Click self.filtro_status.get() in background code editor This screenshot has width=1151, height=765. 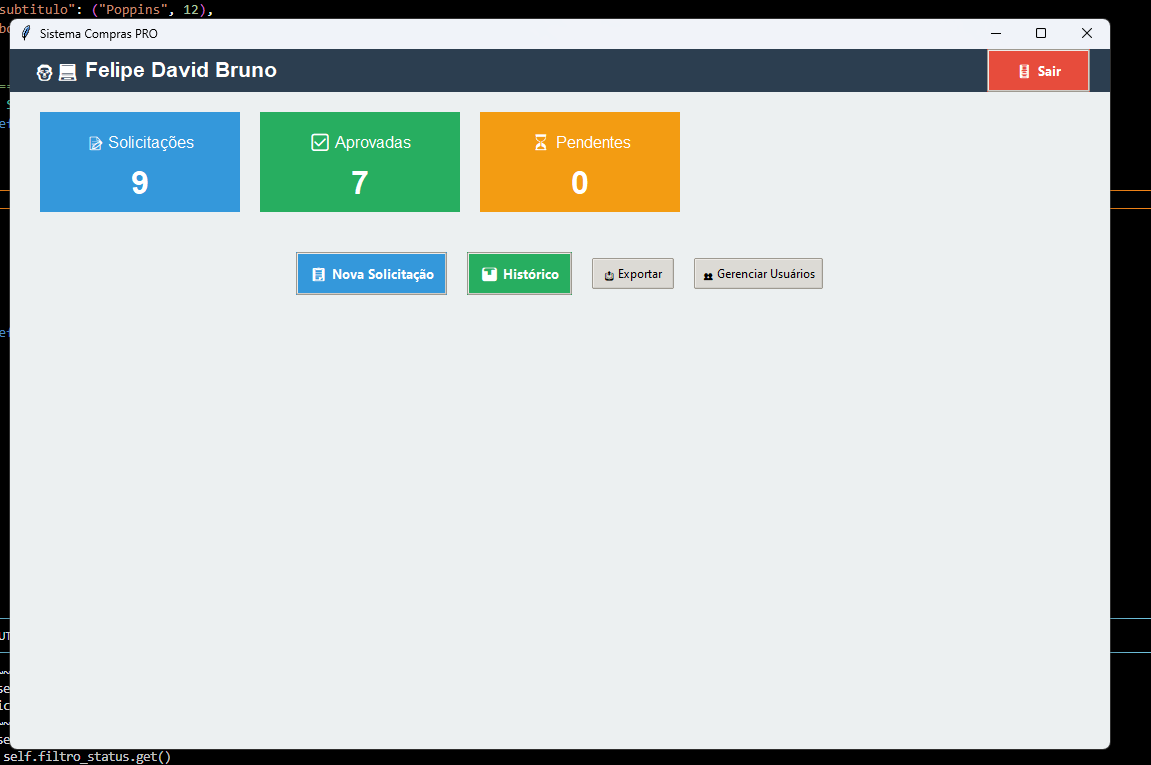(x=87, y=757)
